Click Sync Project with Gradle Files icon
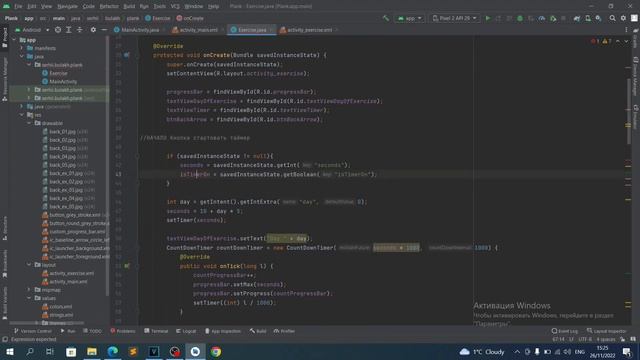Viewport: 640px width, 360px height. (577, 18)
